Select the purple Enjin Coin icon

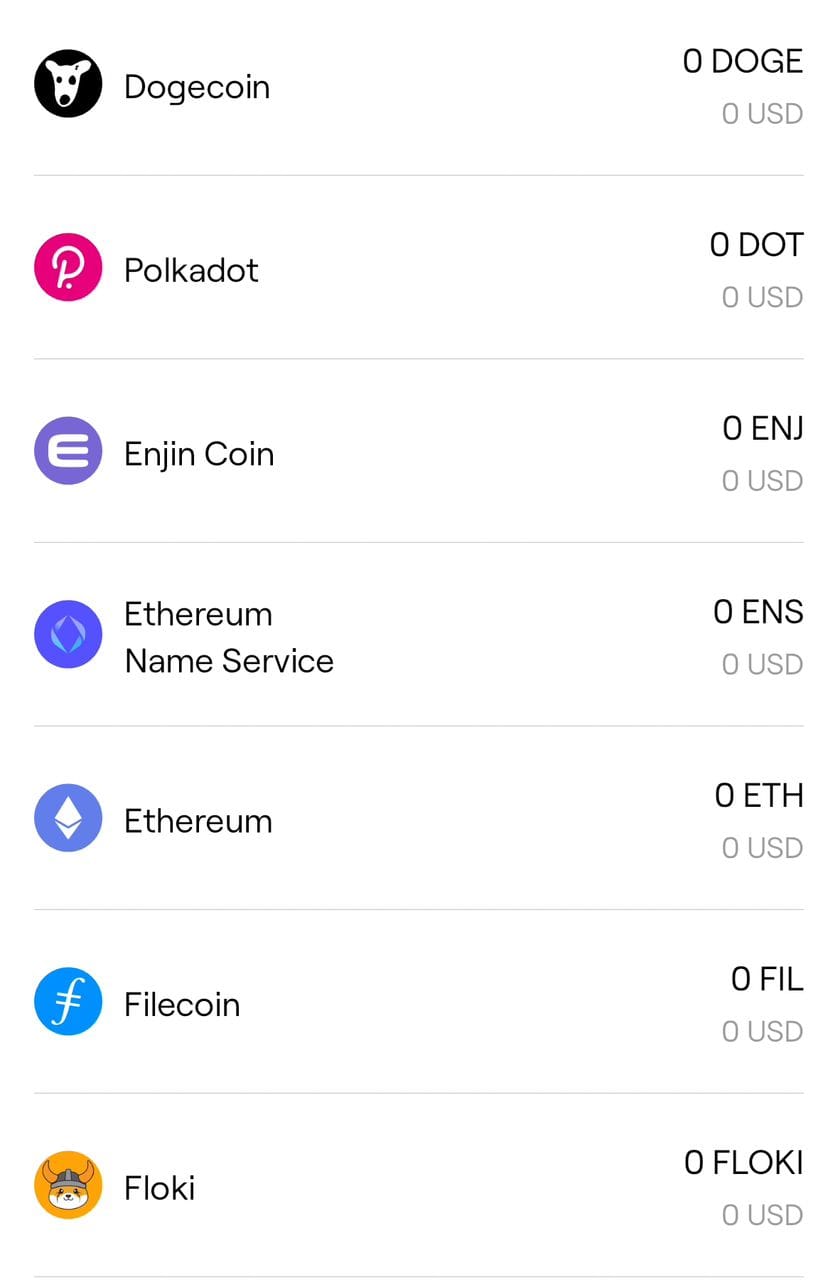[x=68, y=451]
